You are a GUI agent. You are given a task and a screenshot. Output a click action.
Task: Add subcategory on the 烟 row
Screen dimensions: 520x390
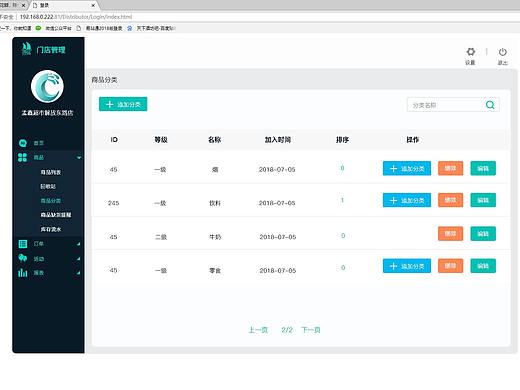[x=407, y=169]
